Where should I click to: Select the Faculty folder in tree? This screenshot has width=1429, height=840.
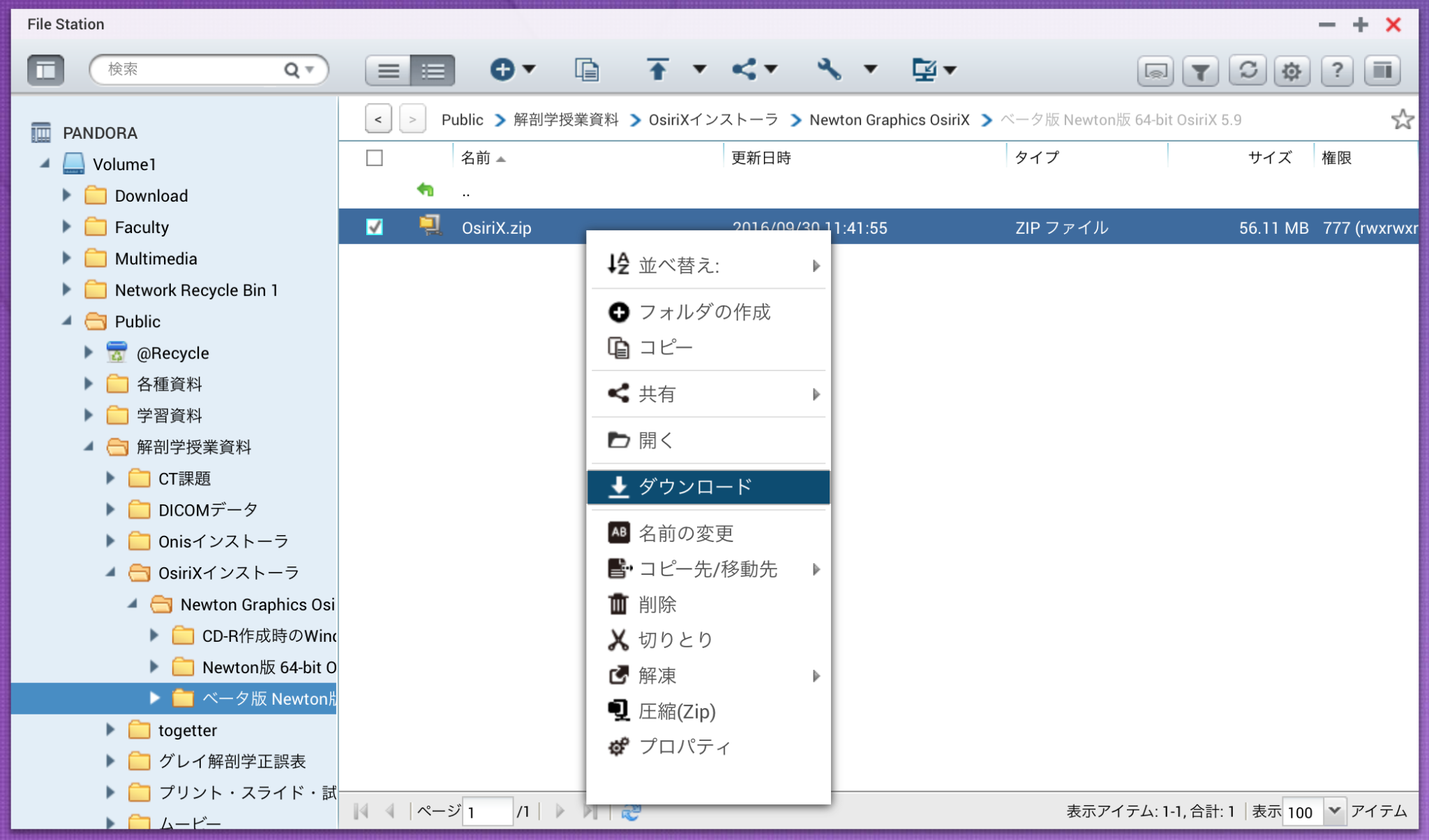tap(142, 227)
